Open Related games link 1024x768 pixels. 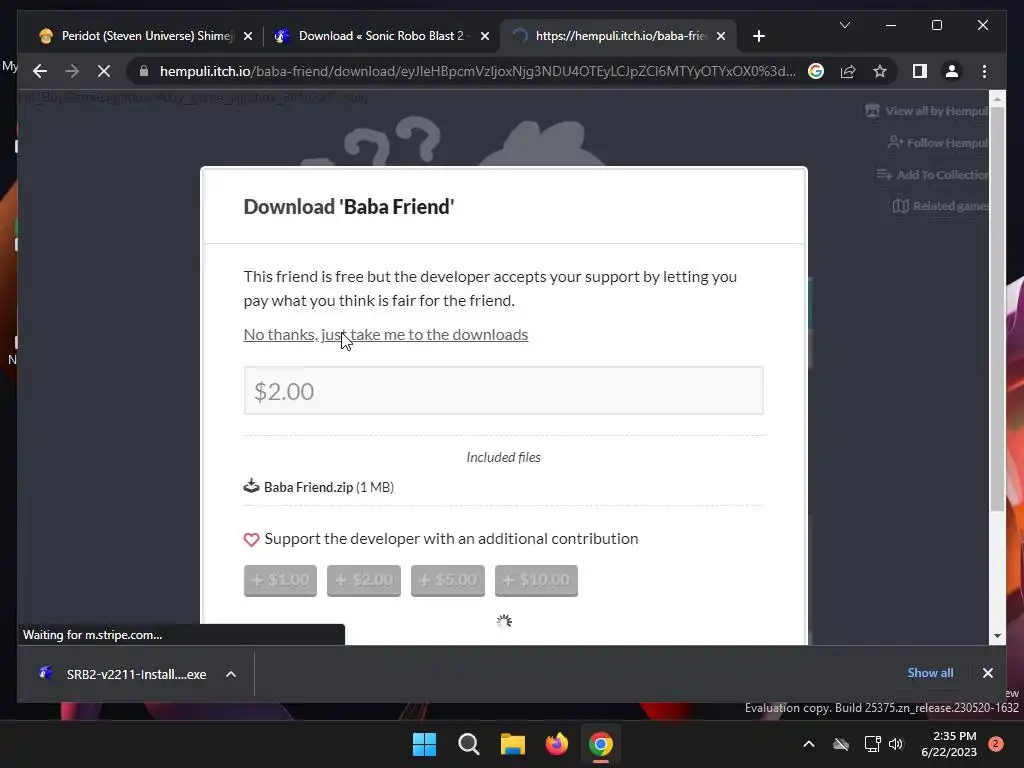(941, 206)
